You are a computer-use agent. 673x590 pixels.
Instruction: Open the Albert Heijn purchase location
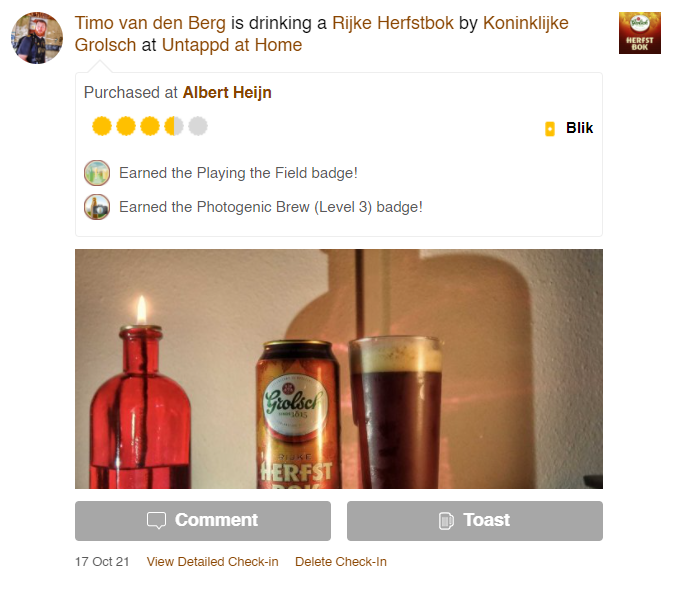[227, 93]
